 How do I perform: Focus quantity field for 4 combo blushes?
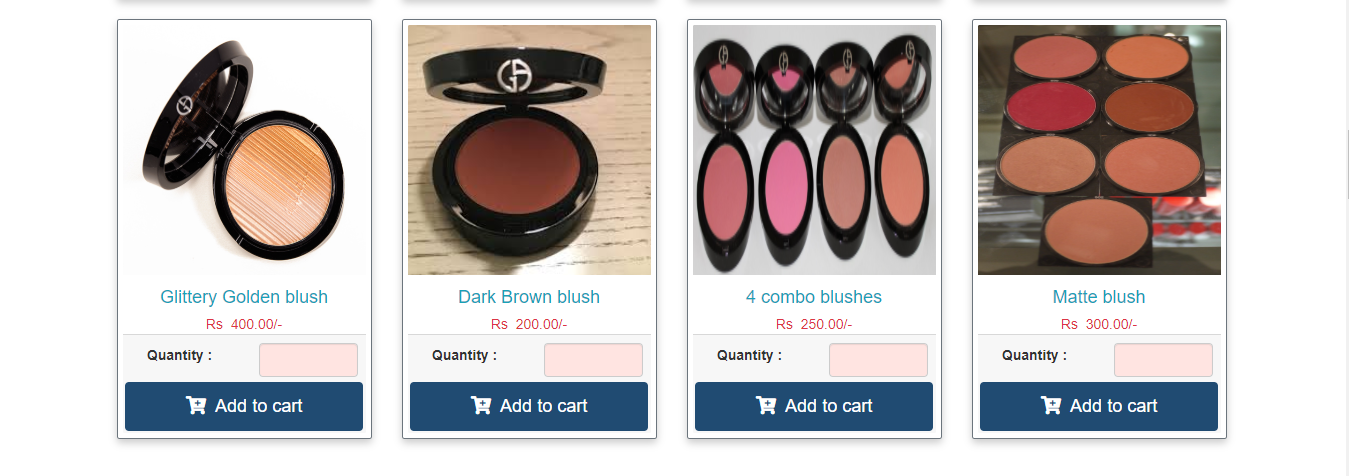[x=878, y=360]
